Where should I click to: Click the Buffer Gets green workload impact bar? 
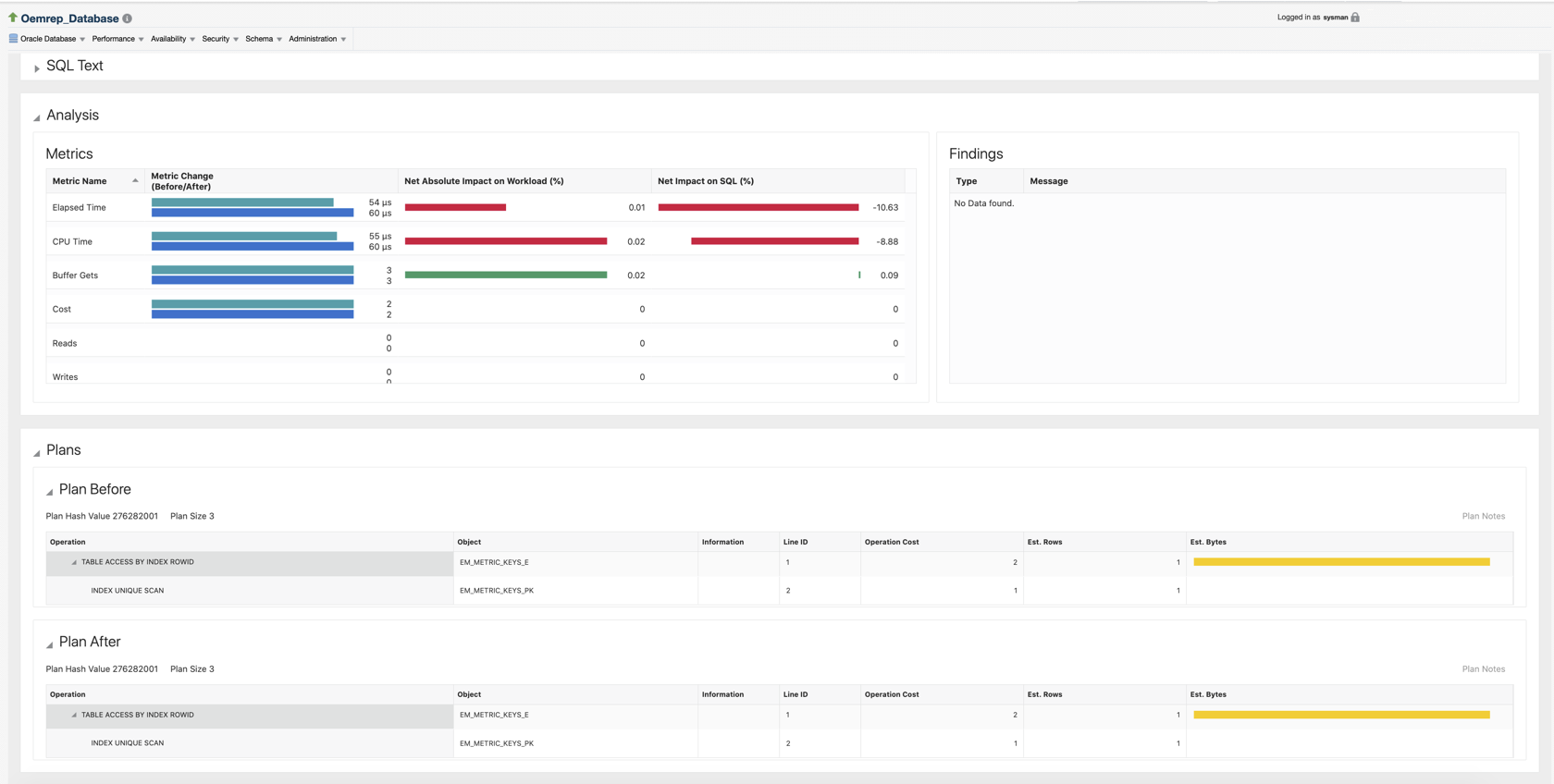click(506, 275)
